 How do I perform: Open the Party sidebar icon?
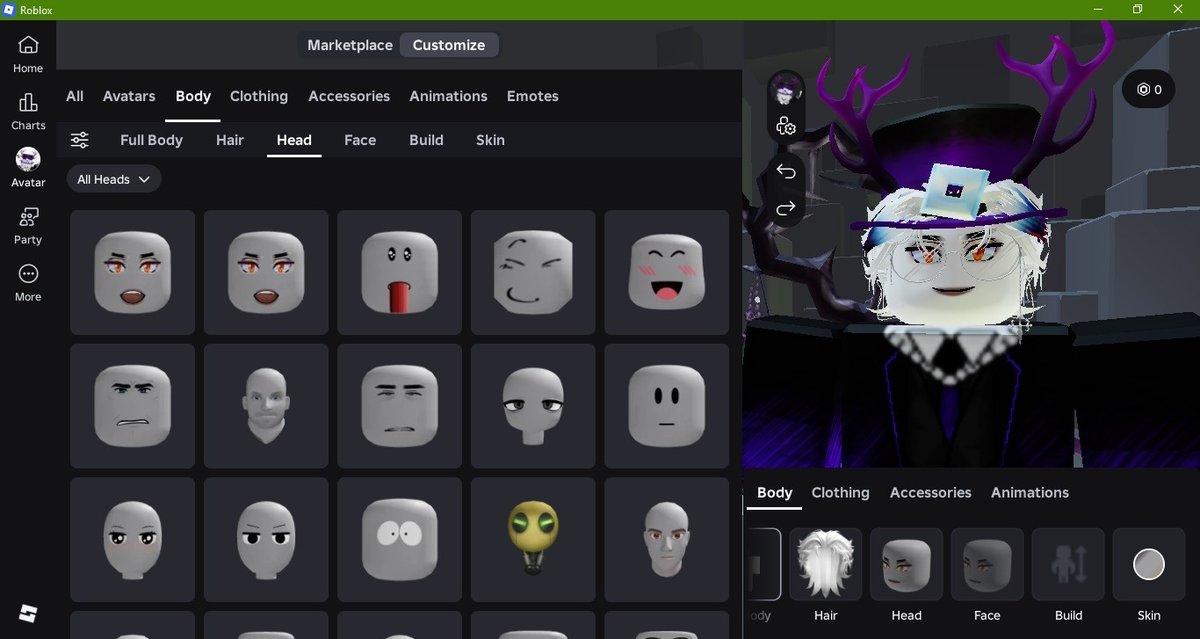[28, 225]
